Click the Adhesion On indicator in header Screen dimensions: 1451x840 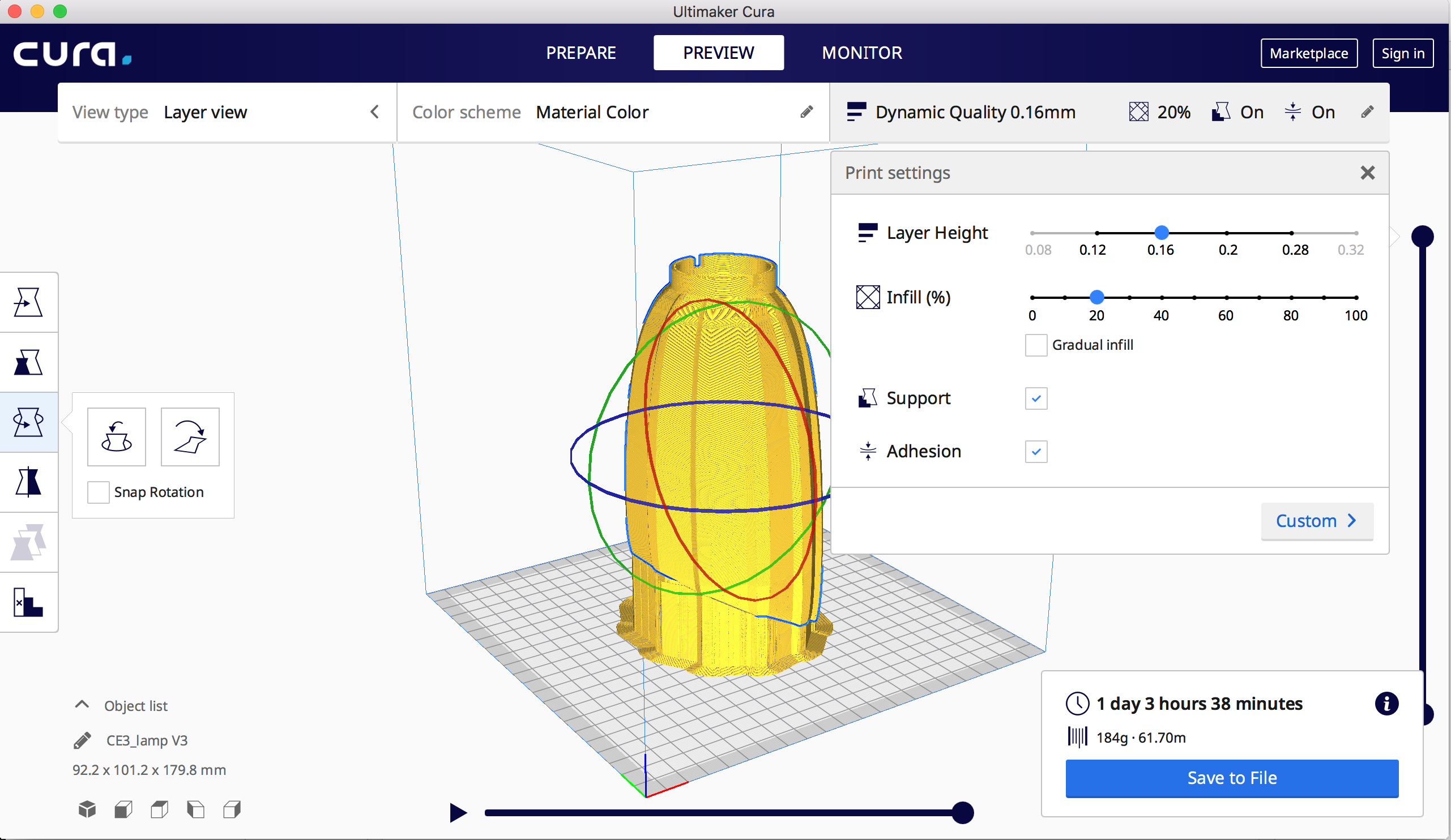tap(1309, 112)
